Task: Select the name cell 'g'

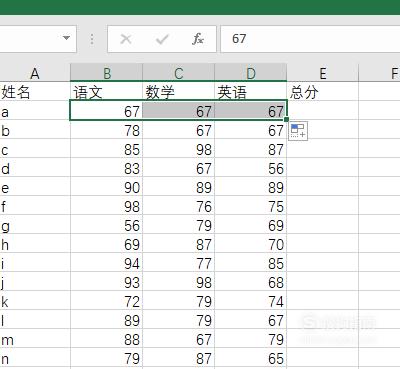Action: 35,225
